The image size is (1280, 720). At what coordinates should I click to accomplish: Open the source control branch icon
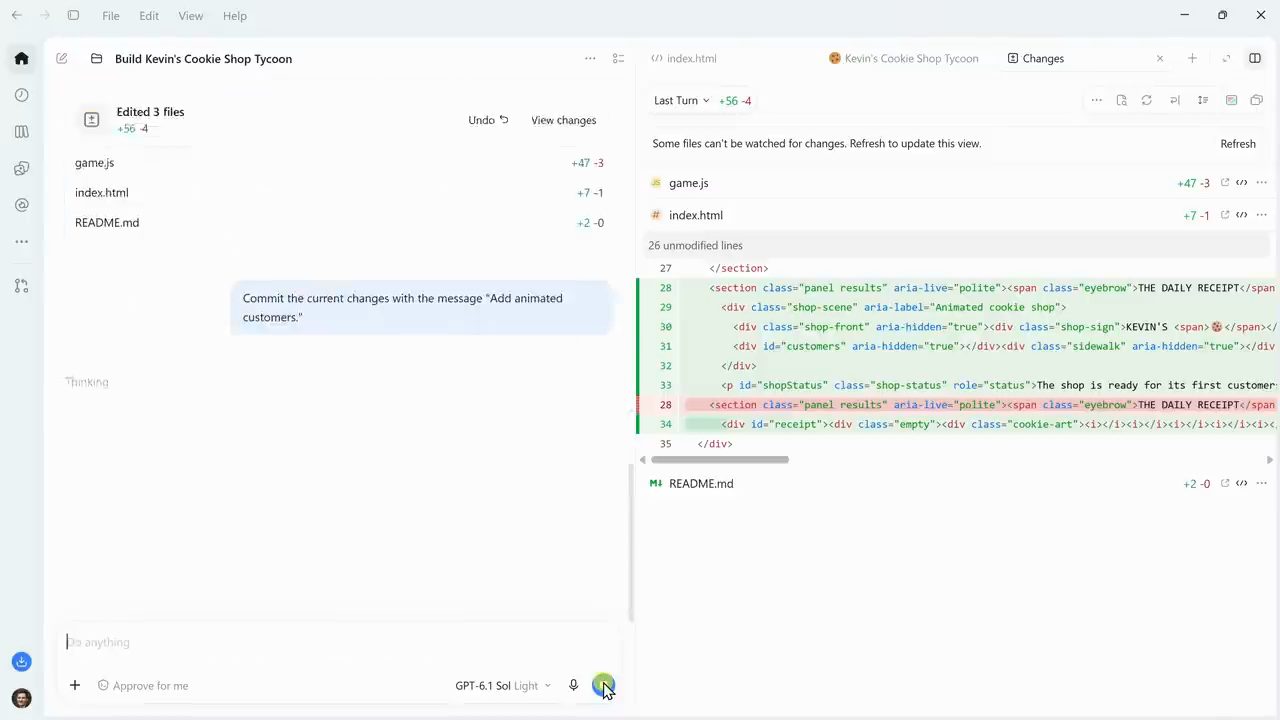(21, 286)
